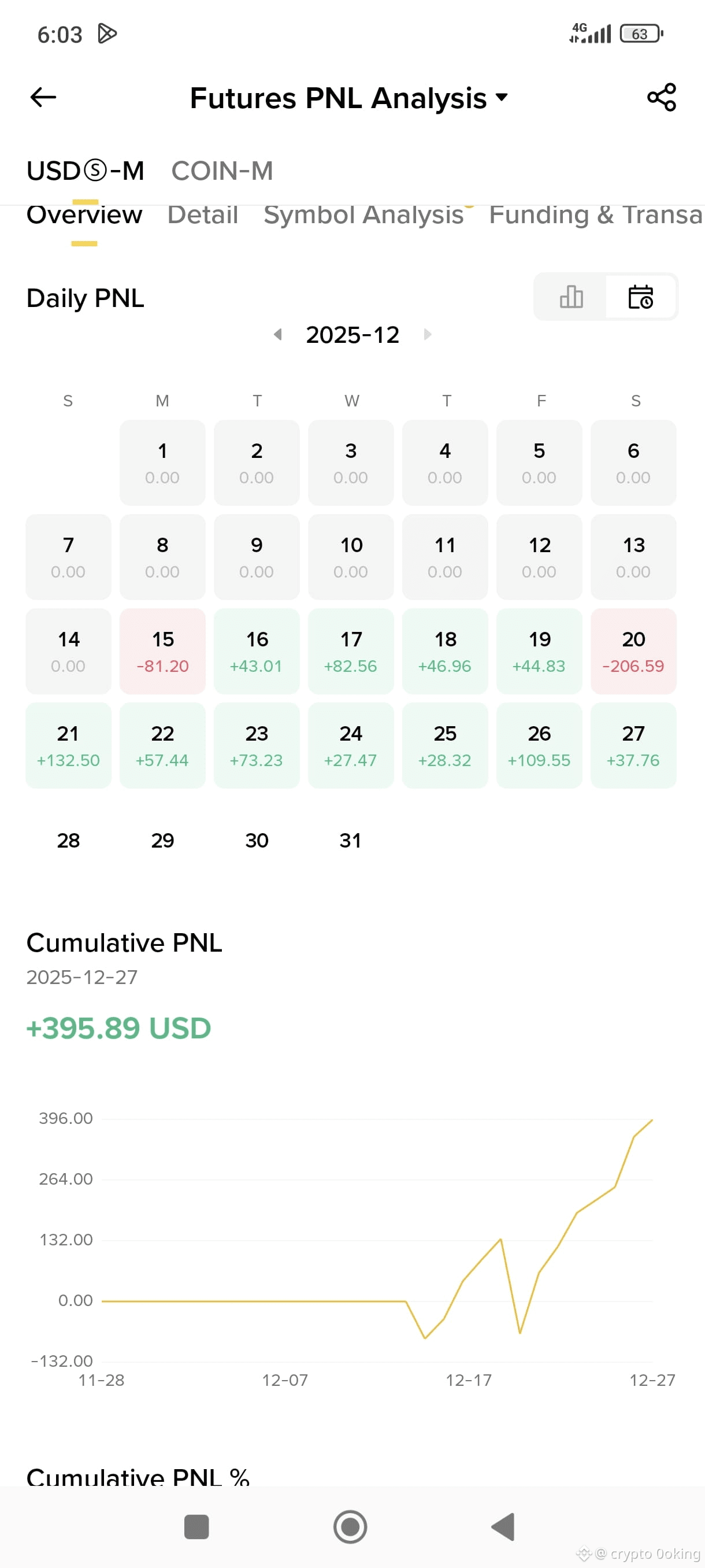Tap Android back triangle button
This screenshot has width=705, height=1568.
click(503, 1526)
